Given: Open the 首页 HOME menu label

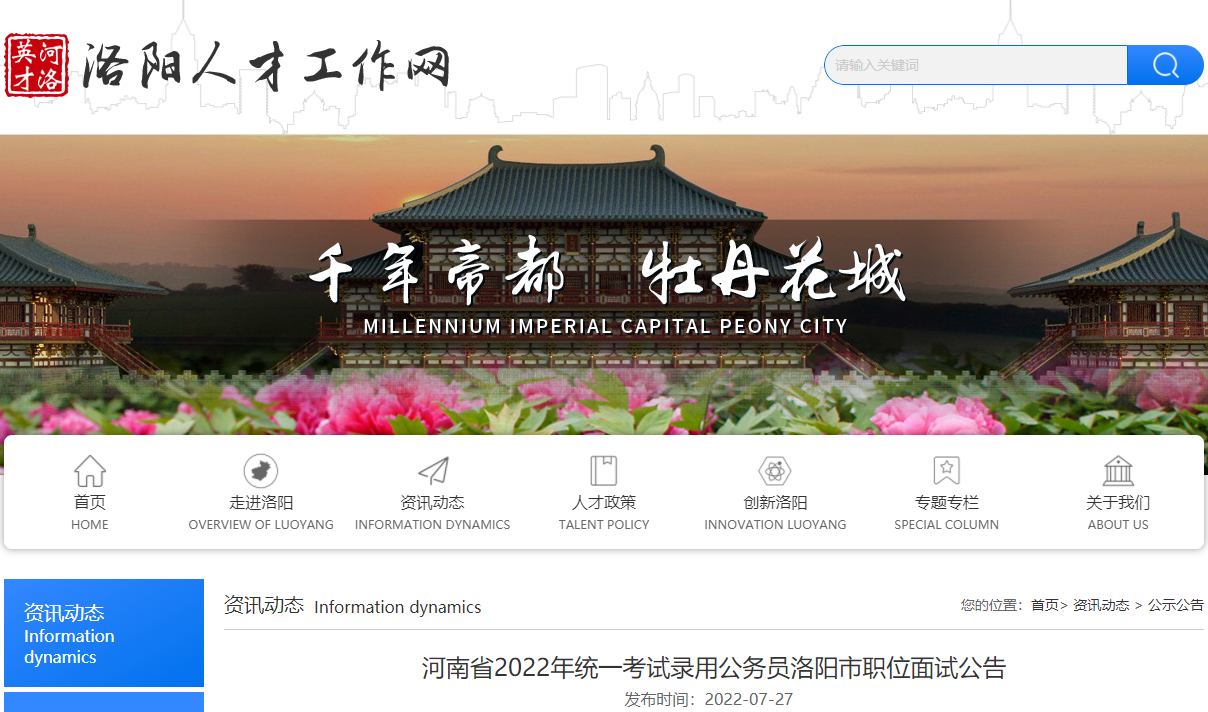Looking at the screenshot, I should 90,512.
